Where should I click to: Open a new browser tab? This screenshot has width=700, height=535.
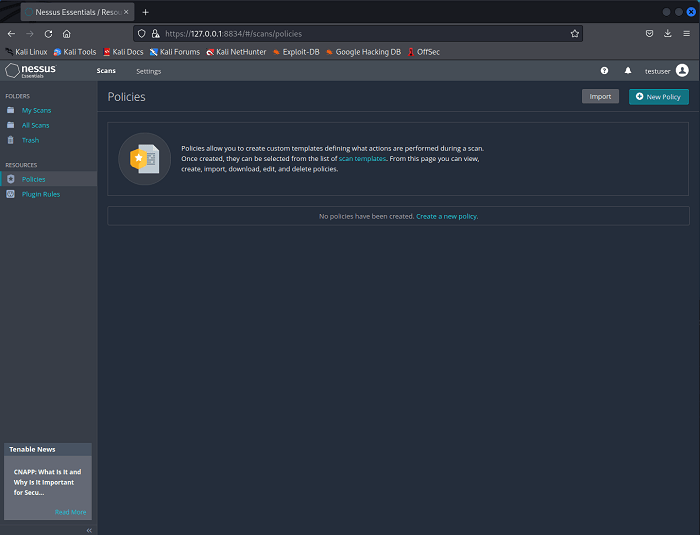click(146, 12)
